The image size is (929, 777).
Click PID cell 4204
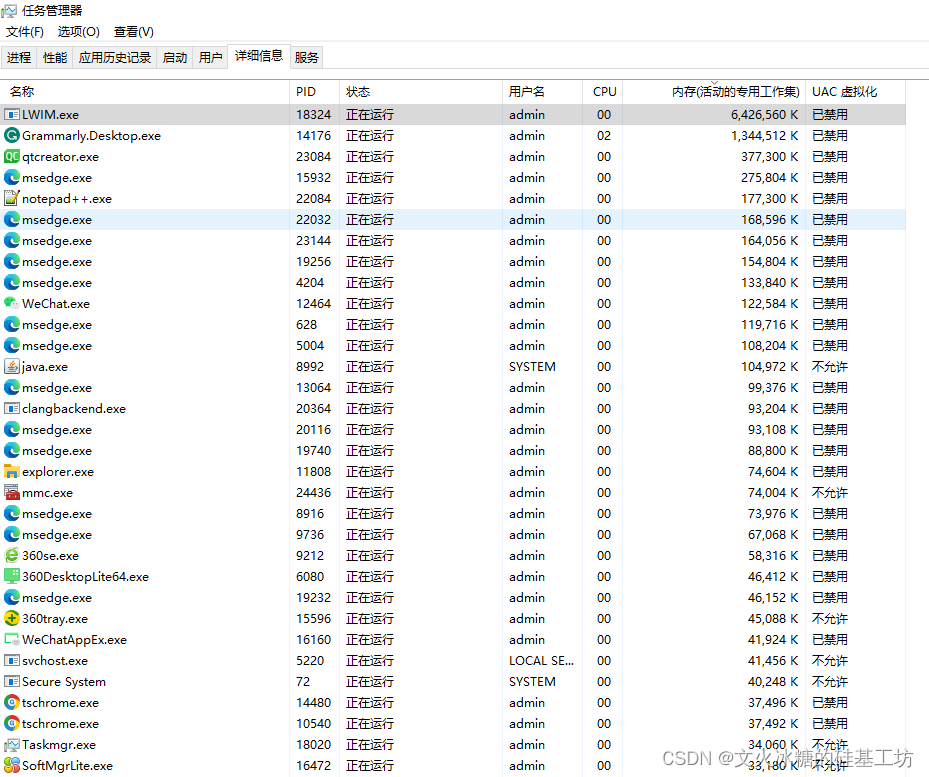click(310, 283)
